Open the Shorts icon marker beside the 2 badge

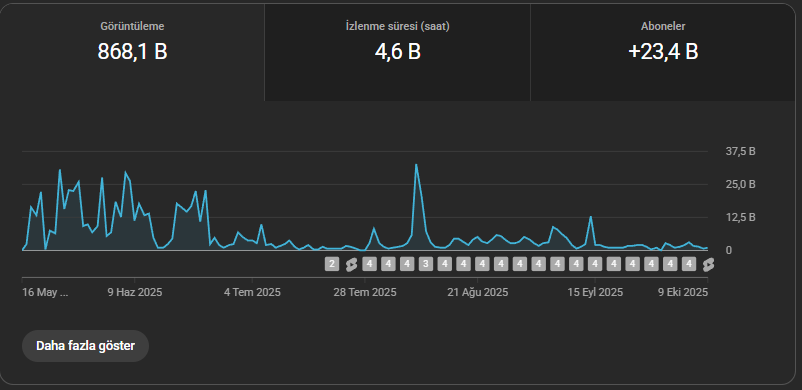[351, 264]
